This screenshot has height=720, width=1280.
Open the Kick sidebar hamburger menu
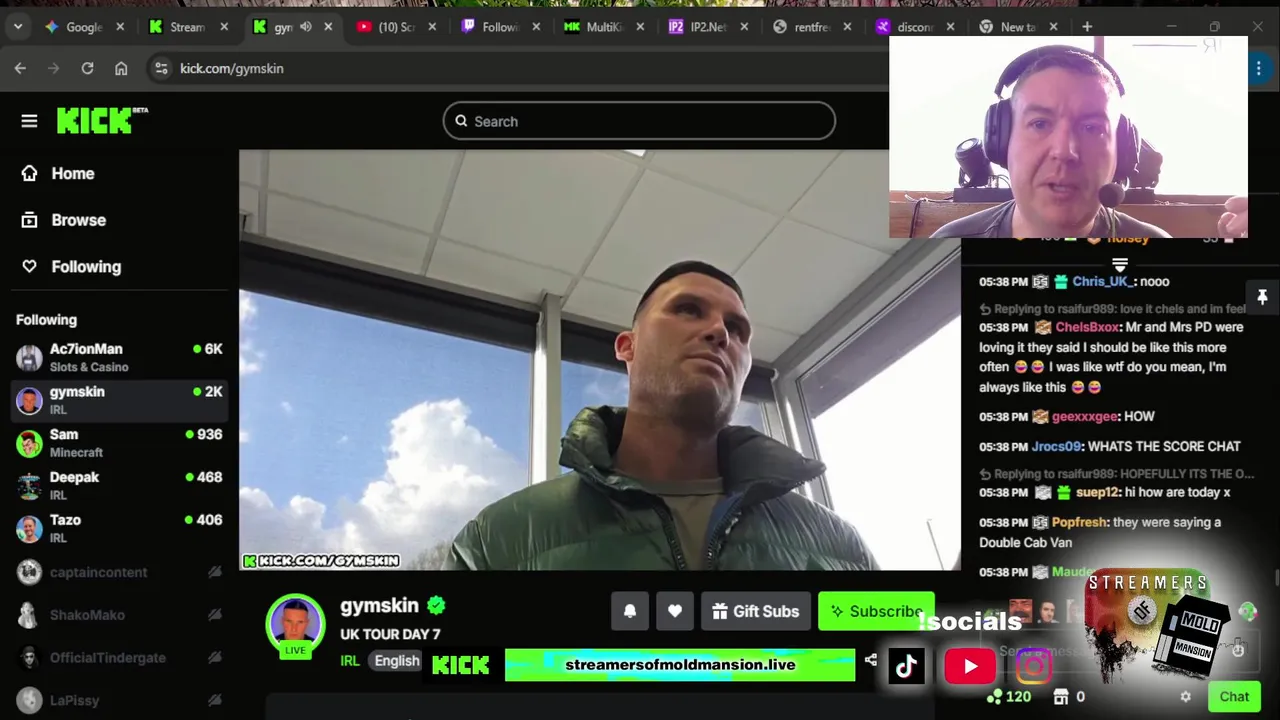click(29, 121)
